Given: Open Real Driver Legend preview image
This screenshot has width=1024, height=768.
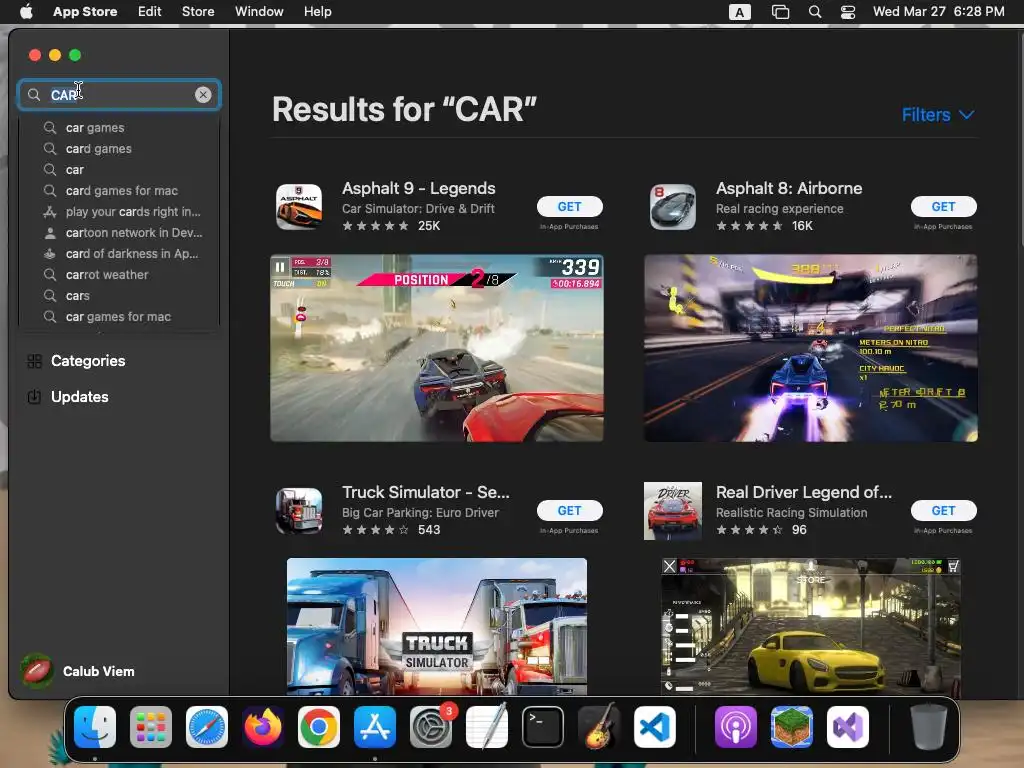Looking at the screenshot, I should tap(810, 626).
